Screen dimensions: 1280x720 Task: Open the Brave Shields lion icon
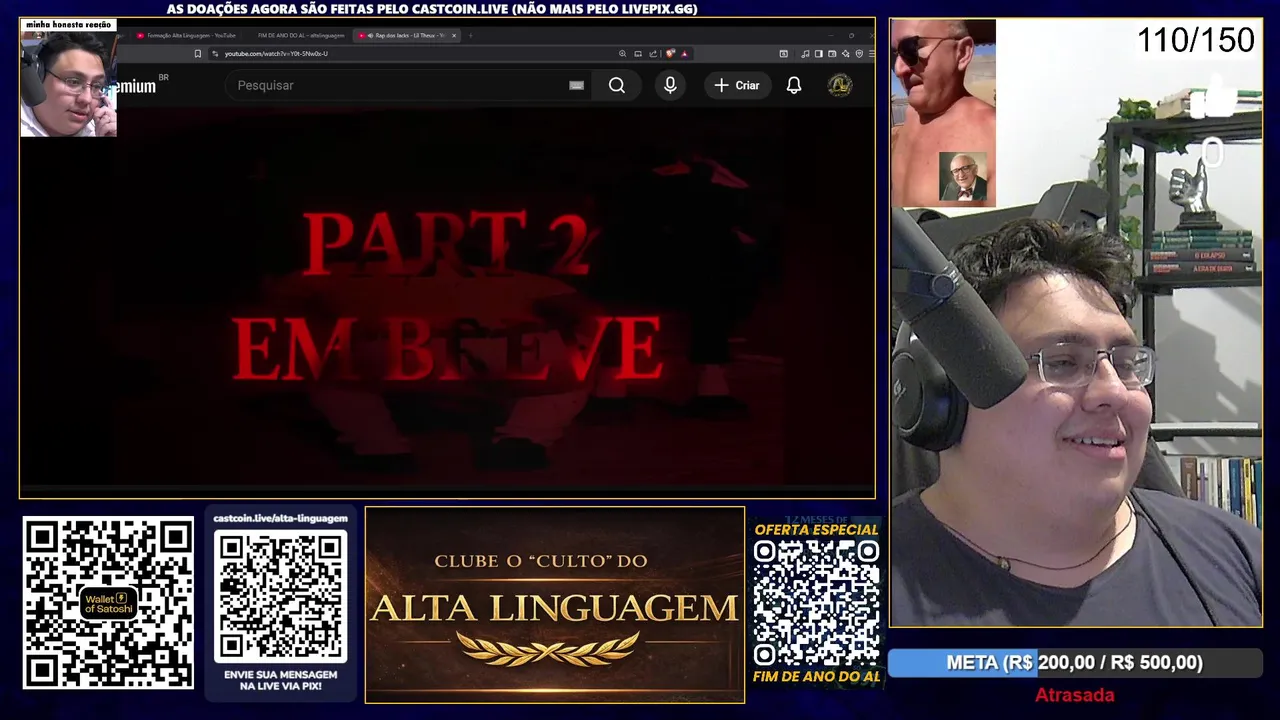click(670, 53)
